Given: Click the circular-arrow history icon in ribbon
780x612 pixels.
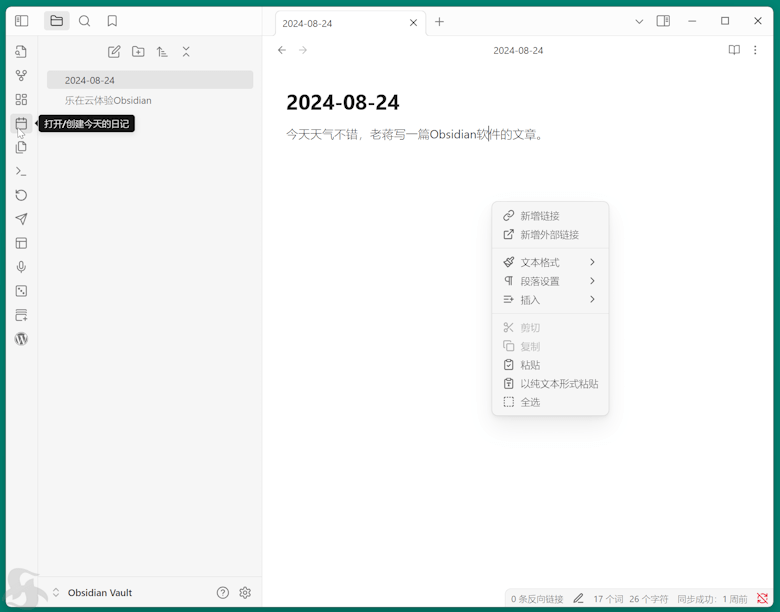Looking at the screenshot, I should [21, 195].
